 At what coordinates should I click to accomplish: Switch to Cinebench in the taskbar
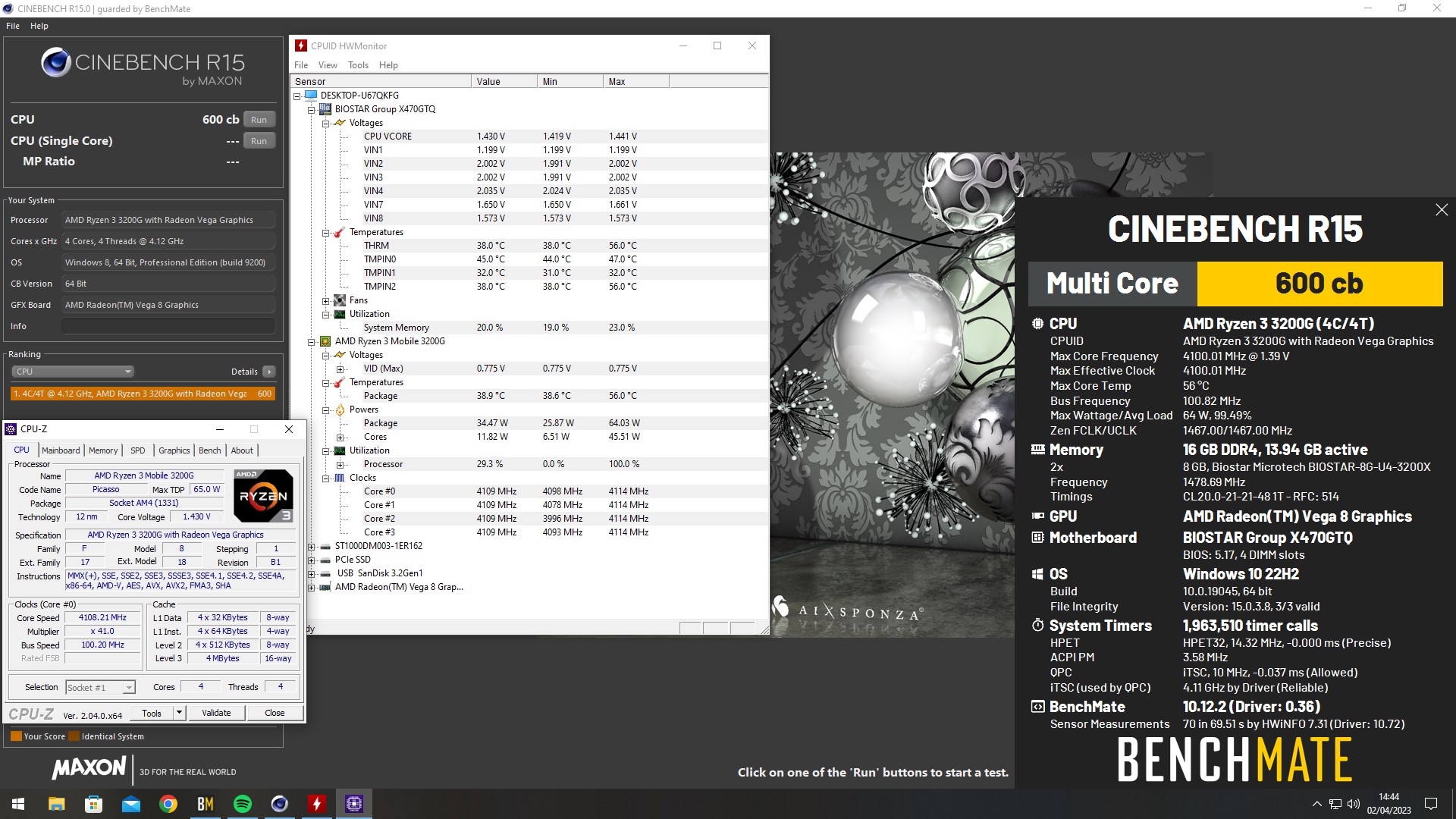click(x=280, y=804)
